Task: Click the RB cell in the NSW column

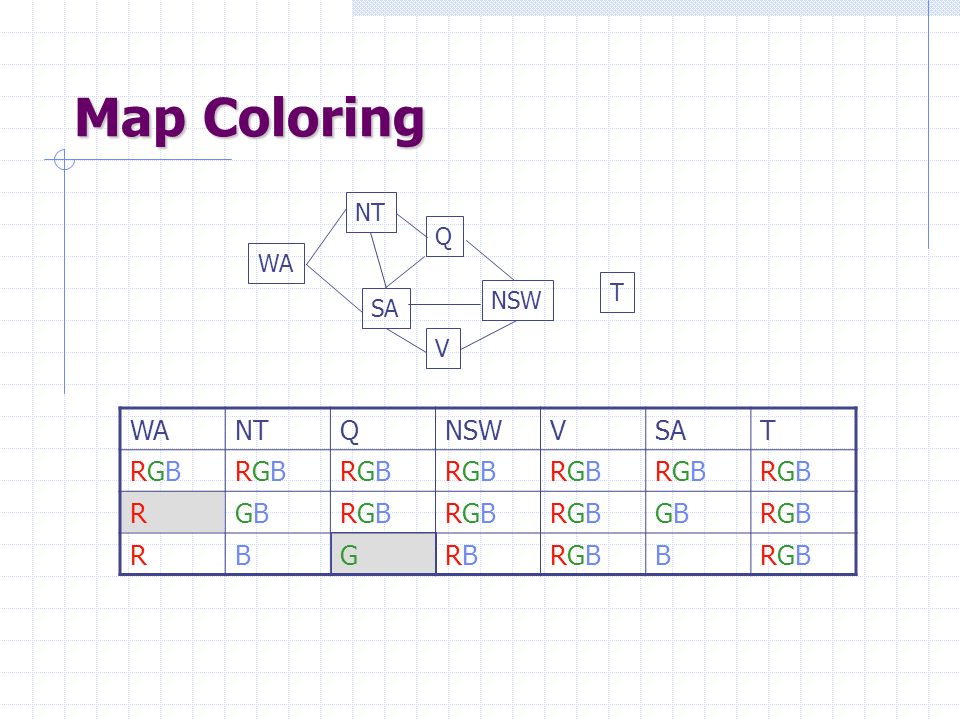Action: tap(488, 554)
